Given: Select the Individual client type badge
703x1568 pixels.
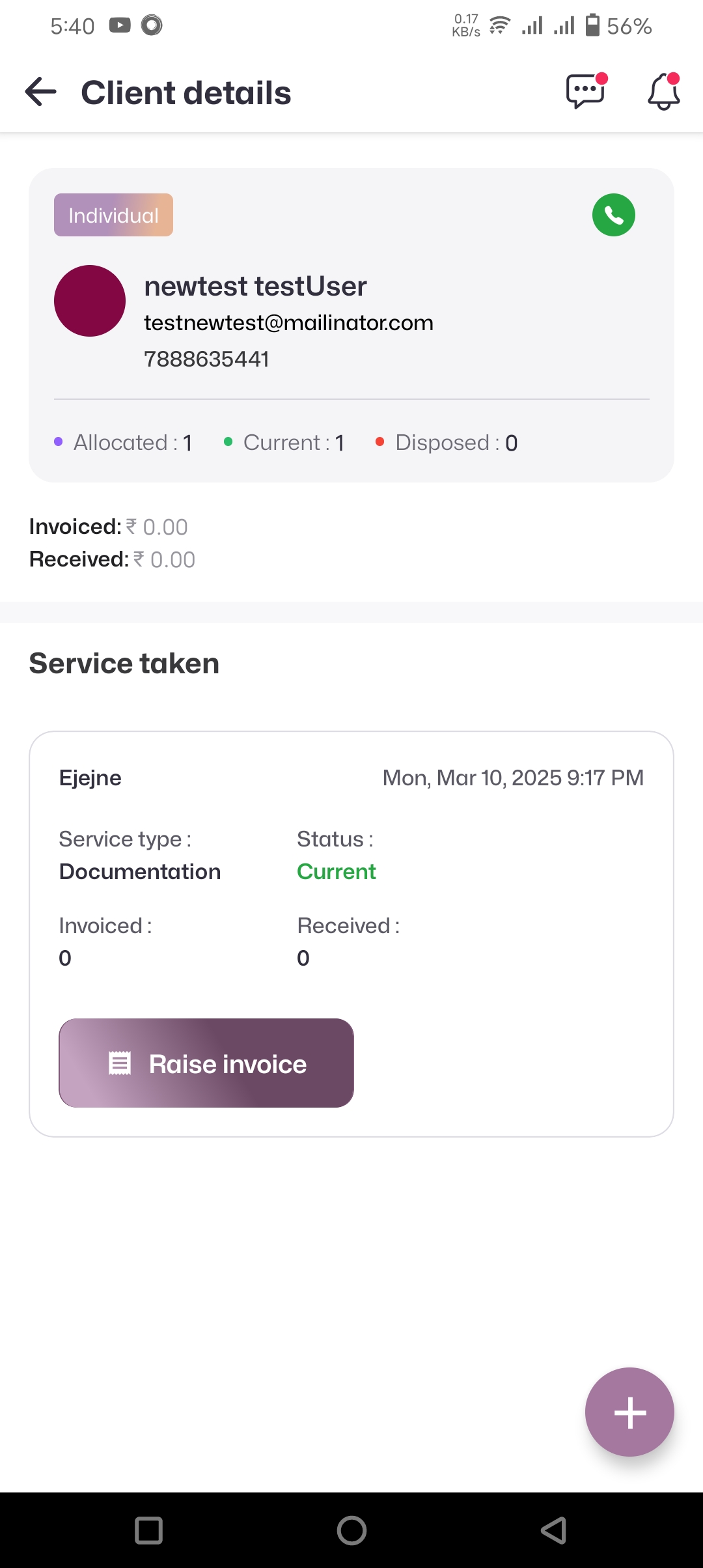Looking at the screenshot, I should click(x=113, y=215).
